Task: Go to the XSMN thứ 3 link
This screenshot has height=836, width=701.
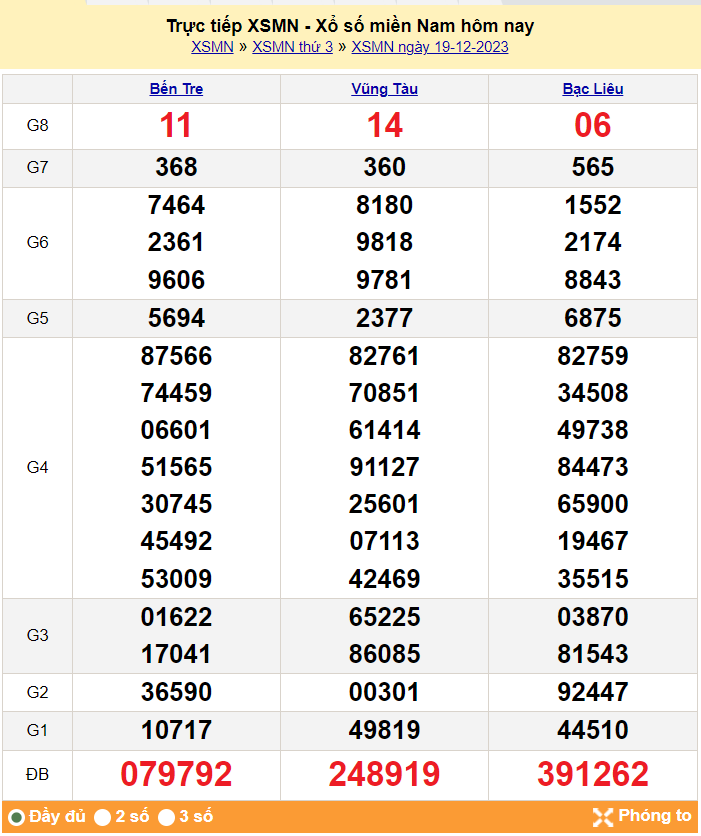Action: (x=292, y=47)
